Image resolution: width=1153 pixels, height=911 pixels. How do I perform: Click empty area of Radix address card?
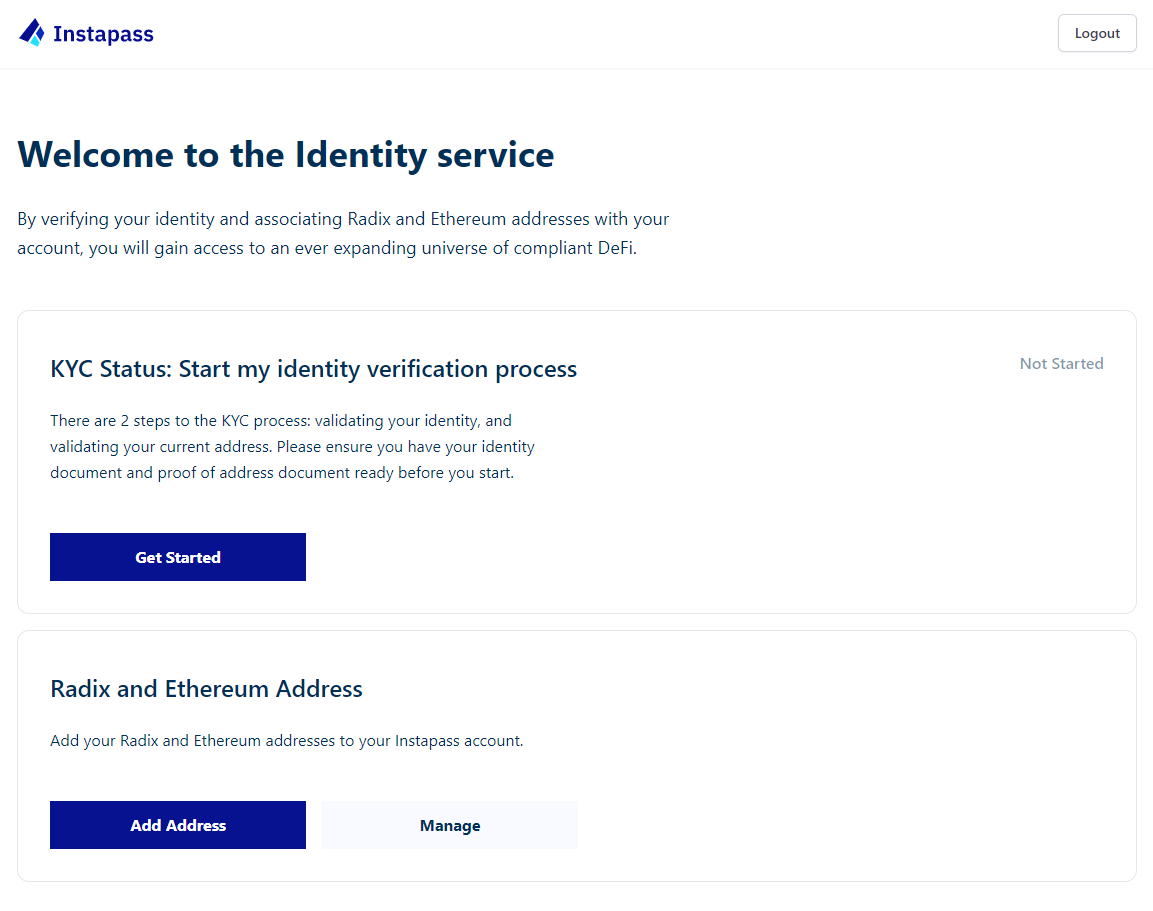(x=846, y=772)
